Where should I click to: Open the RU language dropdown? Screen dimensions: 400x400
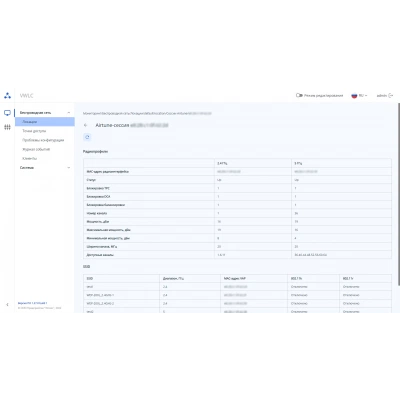(363, 96)
